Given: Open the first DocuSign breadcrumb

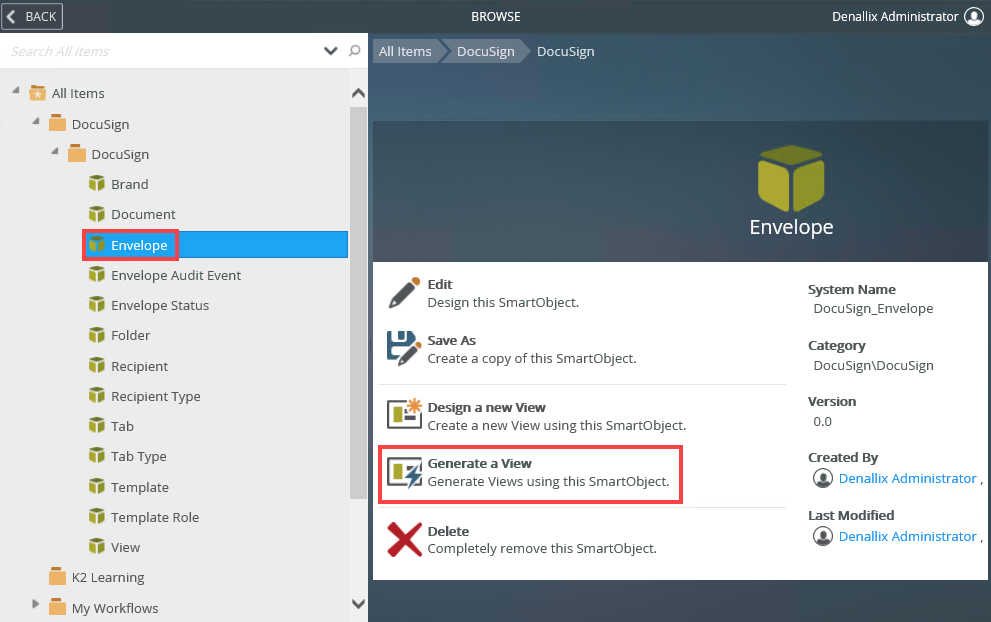Looking at the screenshot, I should tap(485, 51).
